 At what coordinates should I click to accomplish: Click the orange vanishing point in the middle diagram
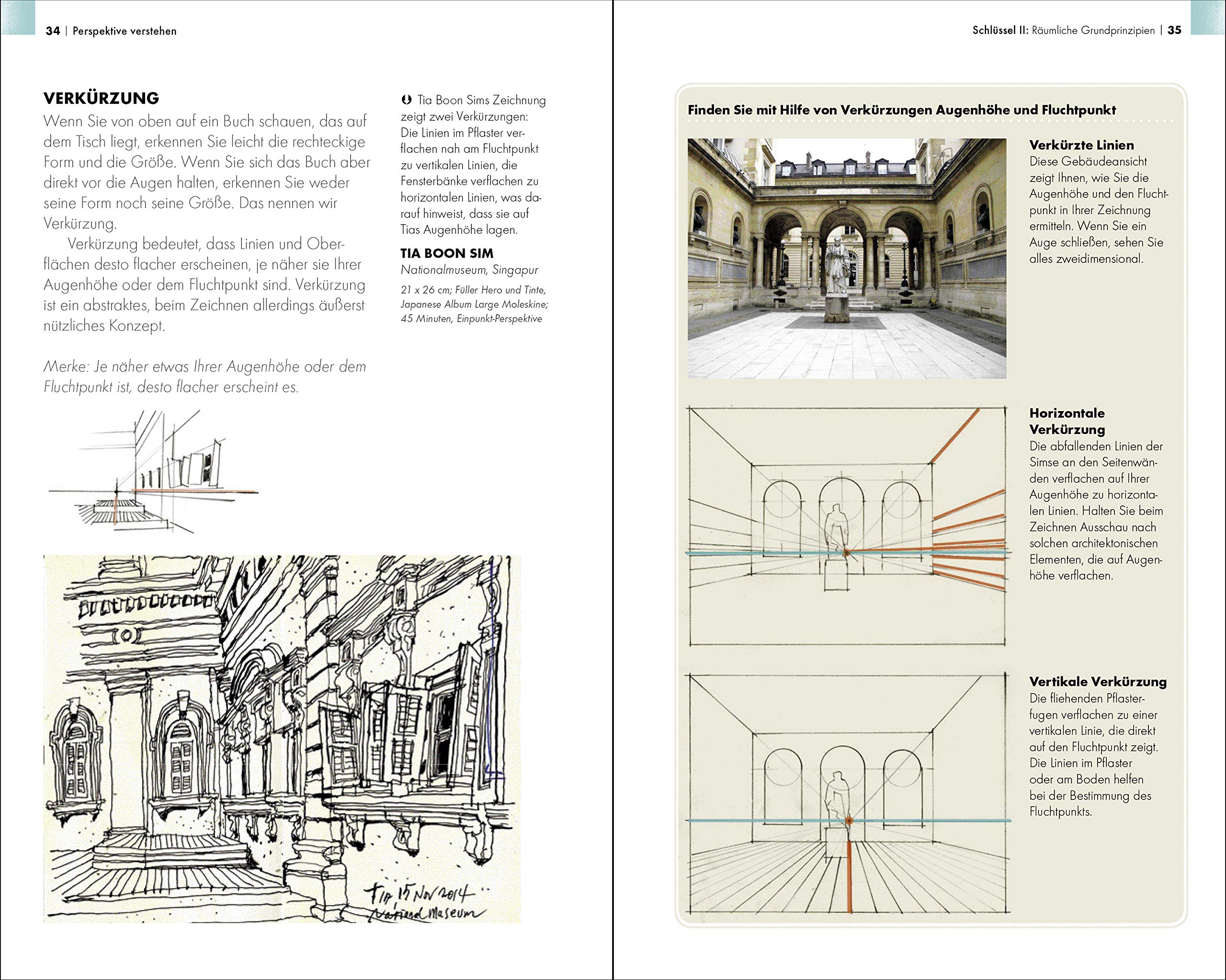coord(846,552)
